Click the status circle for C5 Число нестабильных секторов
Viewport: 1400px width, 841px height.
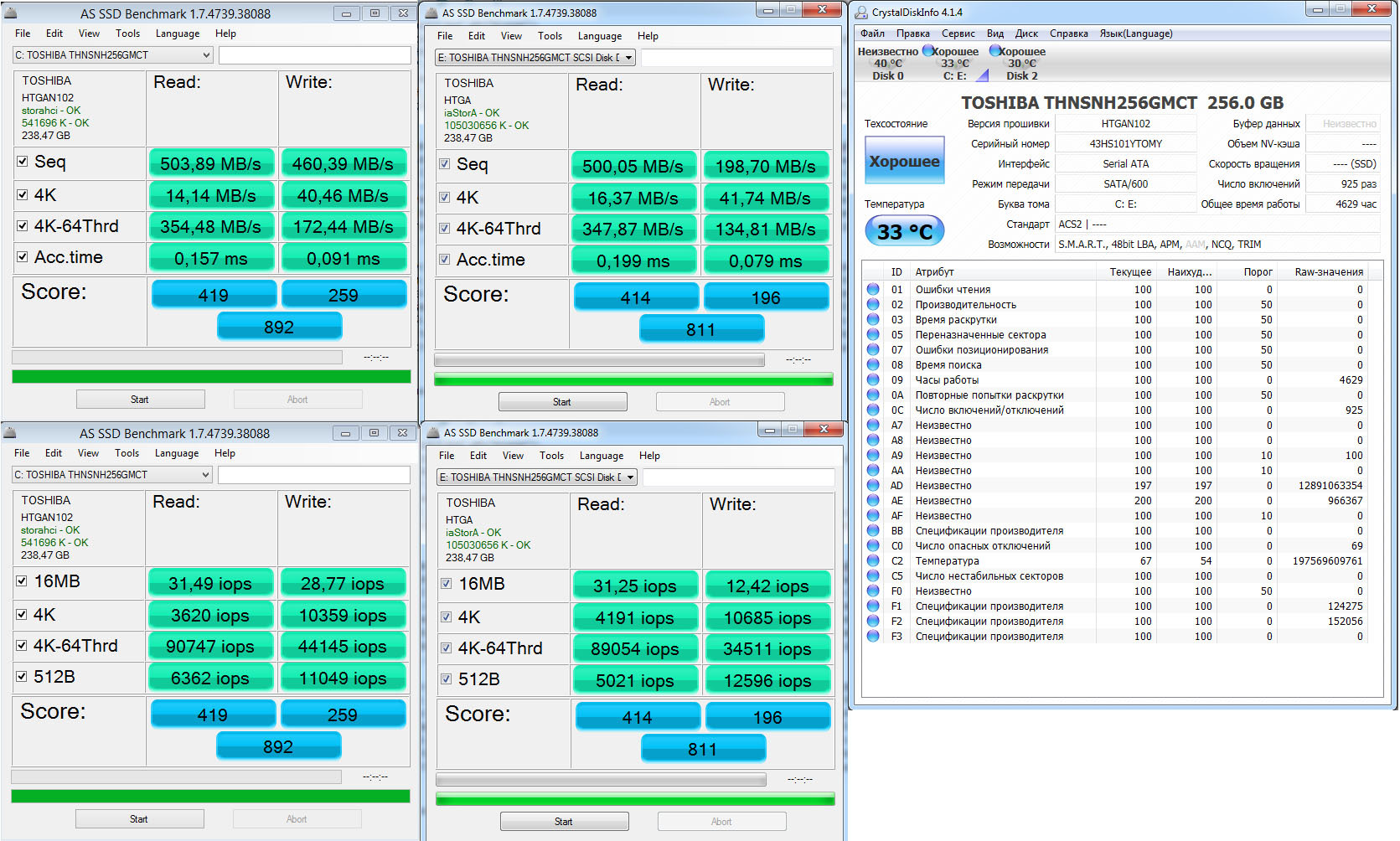pos(873,575)
